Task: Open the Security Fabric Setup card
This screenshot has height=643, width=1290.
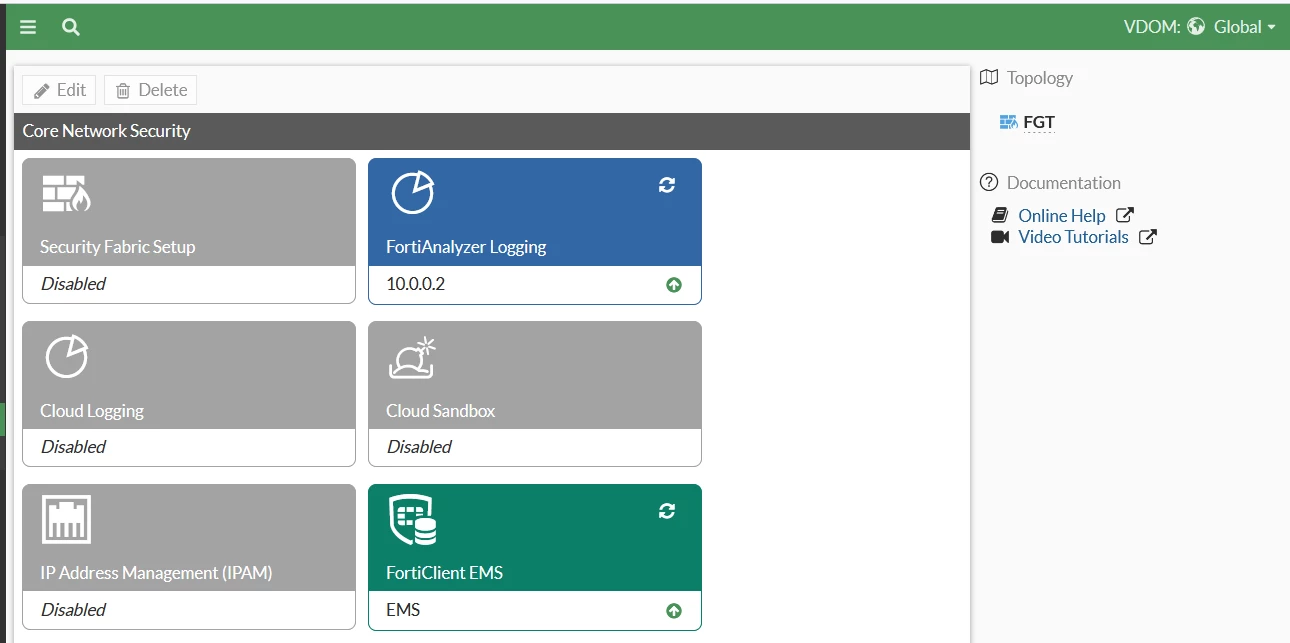Action: [x=189, y=230]
